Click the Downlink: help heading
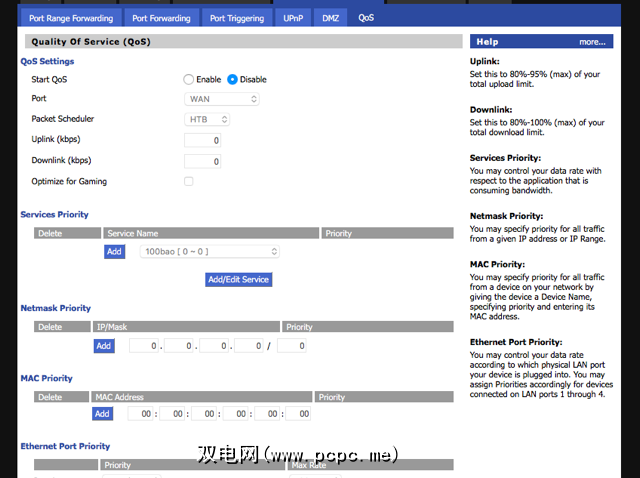The image size is (640, 478). [491, 110]
